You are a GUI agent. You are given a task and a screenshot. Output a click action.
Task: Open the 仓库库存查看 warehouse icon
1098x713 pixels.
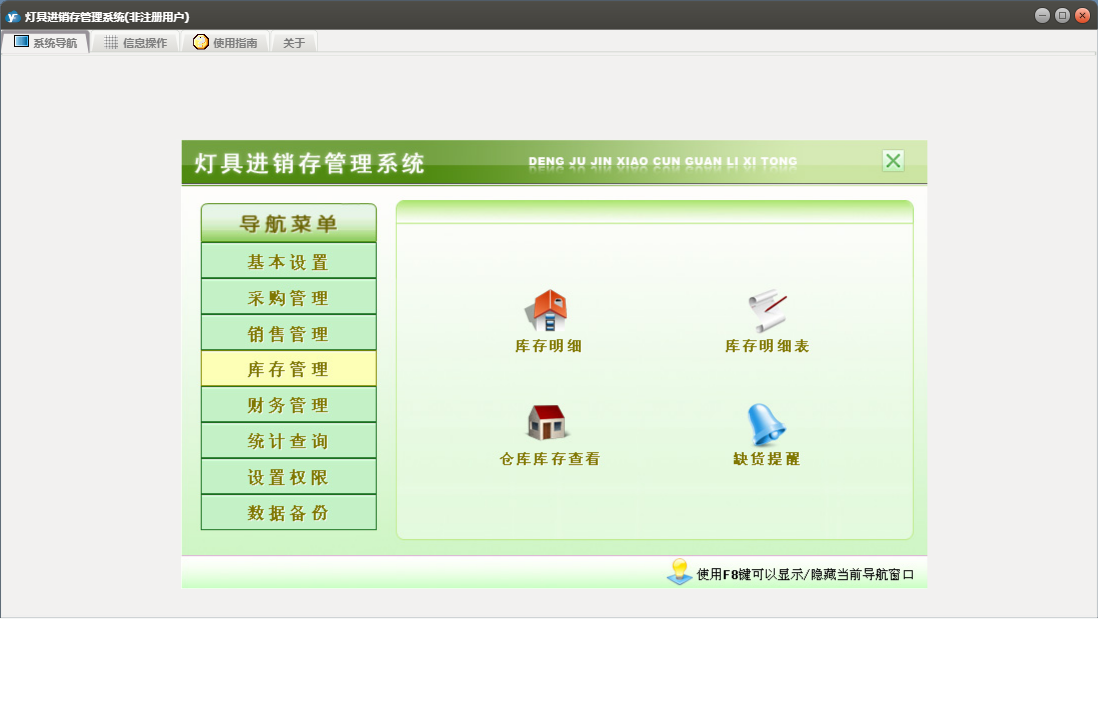[x=547, y=422]
